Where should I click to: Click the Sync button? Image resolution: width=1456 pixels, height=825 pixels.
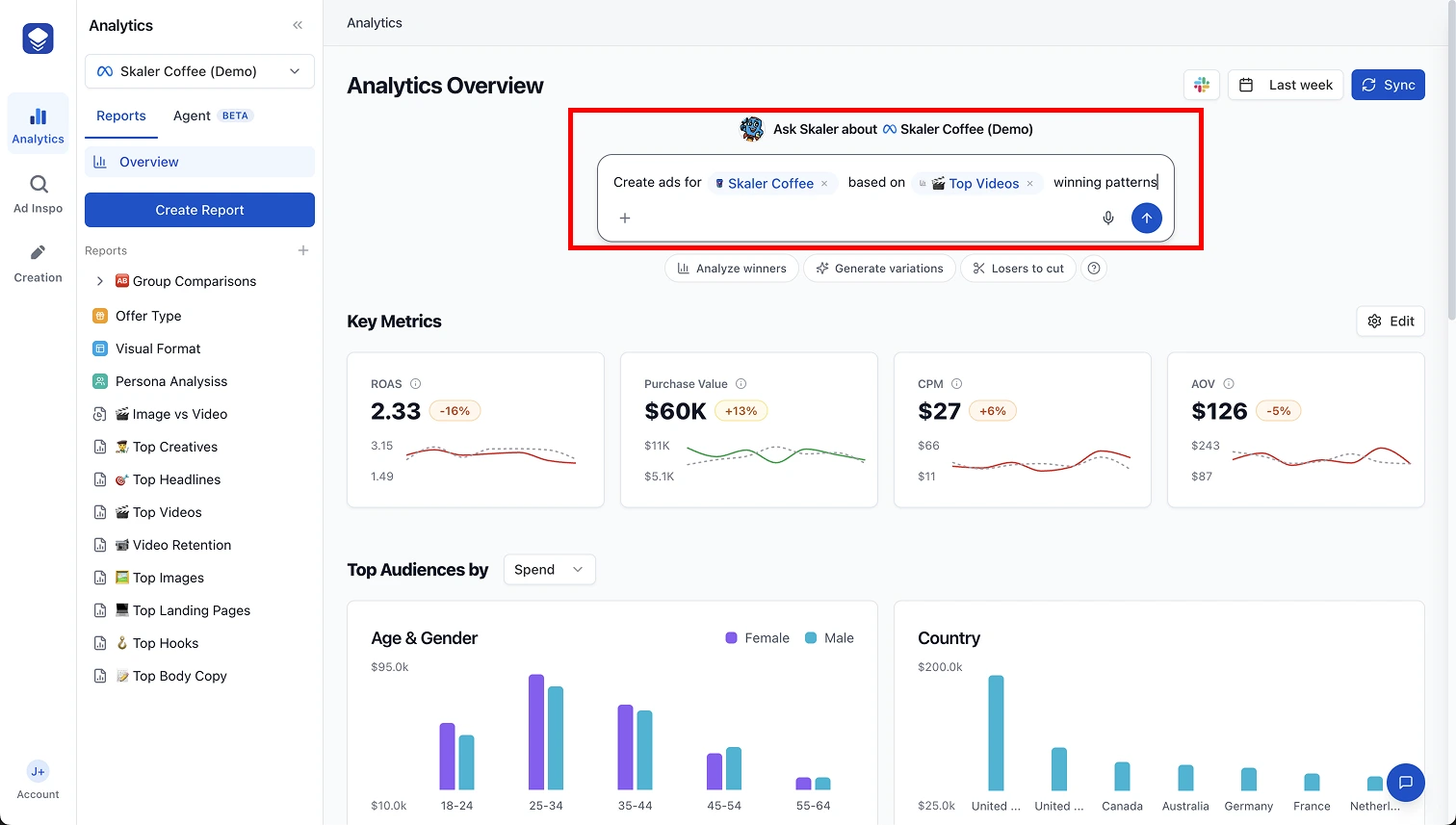[x=1388, y=85]
